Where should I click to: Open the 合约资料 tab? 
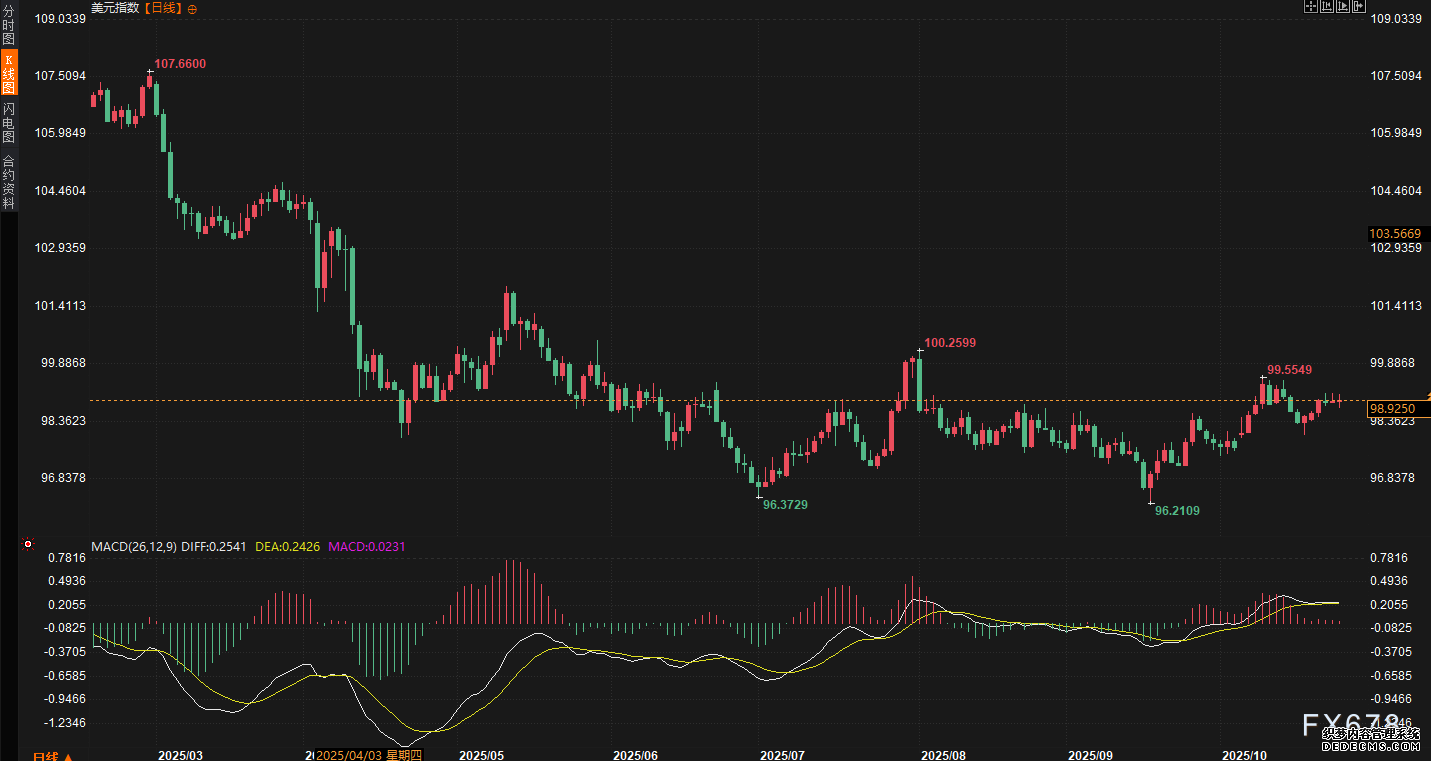pos(9,181)
